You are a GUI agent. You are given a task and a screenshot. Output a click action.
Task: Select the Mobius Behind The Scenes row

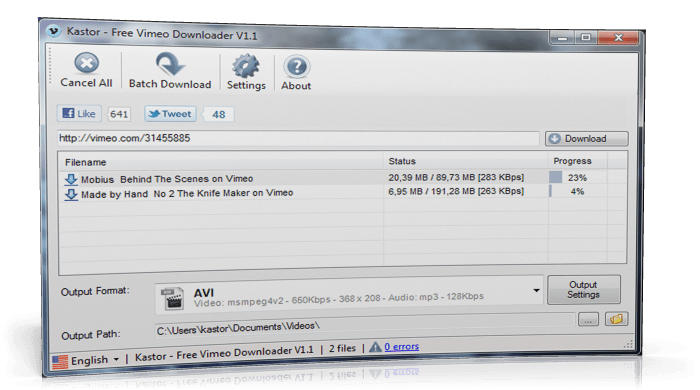tap(342, 178)
